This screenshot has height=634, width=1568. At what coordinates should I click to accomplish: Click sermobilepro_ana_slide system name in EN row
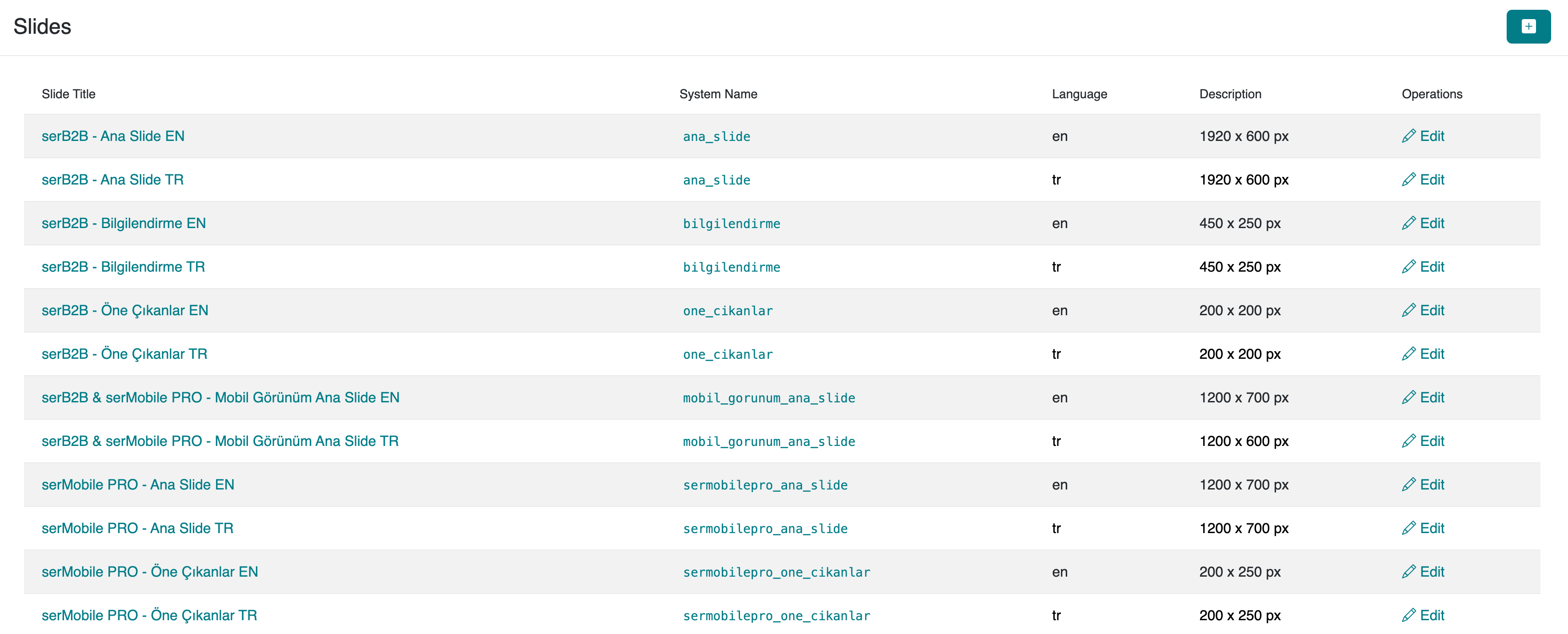(x=764, y=486)
